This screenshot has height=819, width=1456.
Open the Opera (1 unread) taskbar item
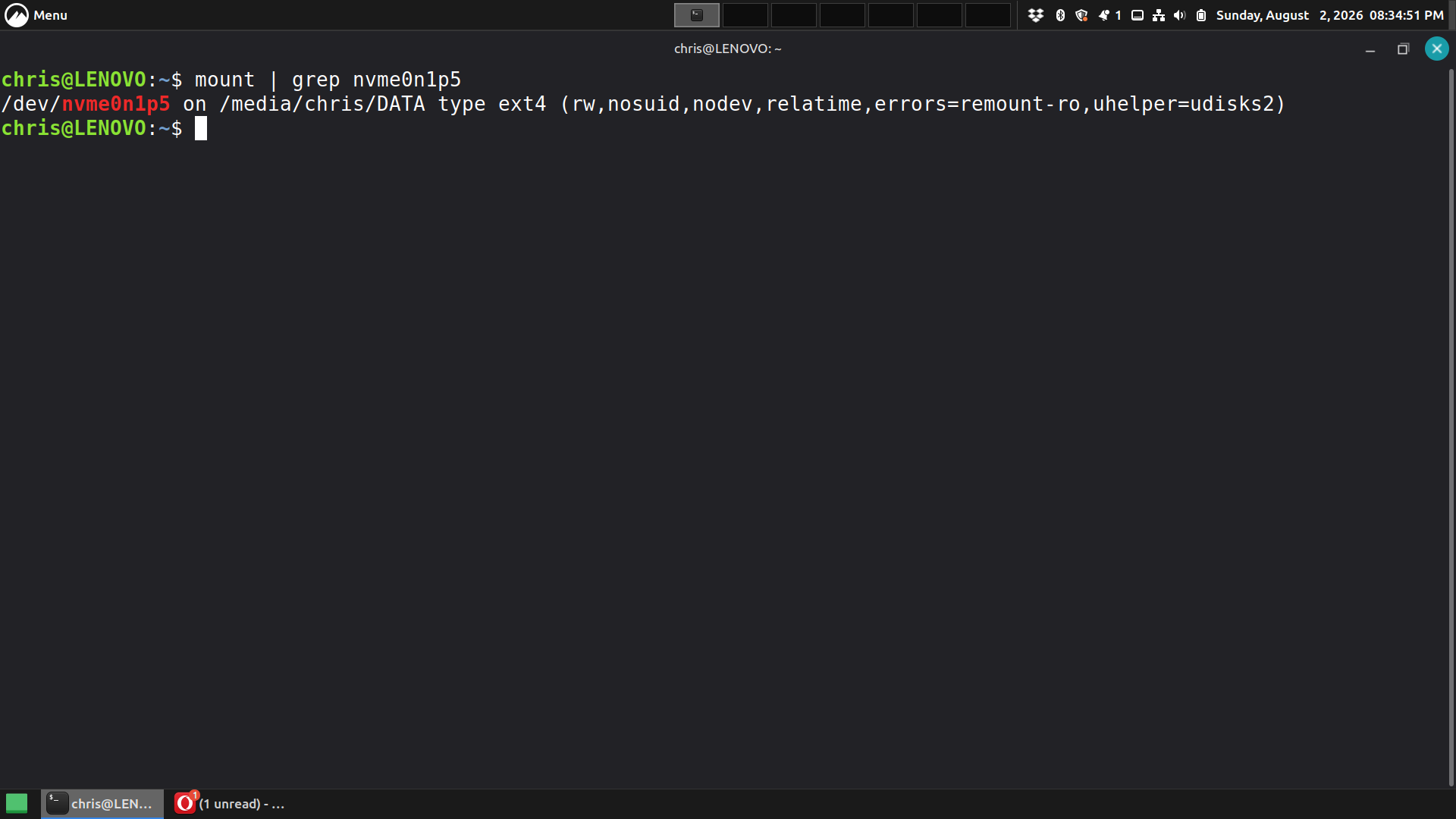tap(230, 804)
